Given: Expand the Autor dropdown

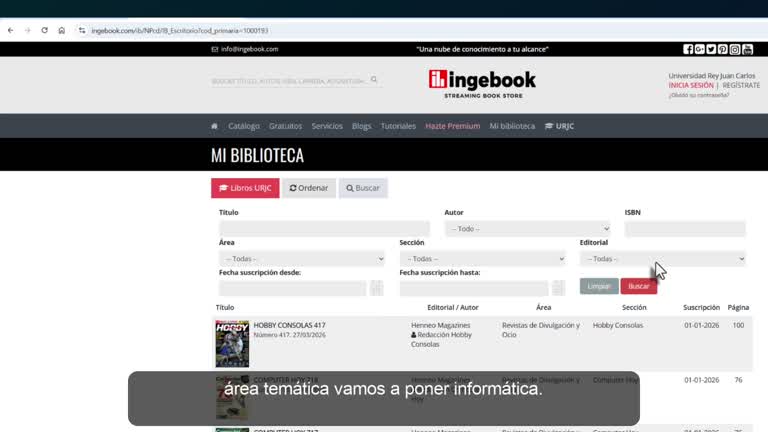Looking at the screenshot, I should click(528, 229).
